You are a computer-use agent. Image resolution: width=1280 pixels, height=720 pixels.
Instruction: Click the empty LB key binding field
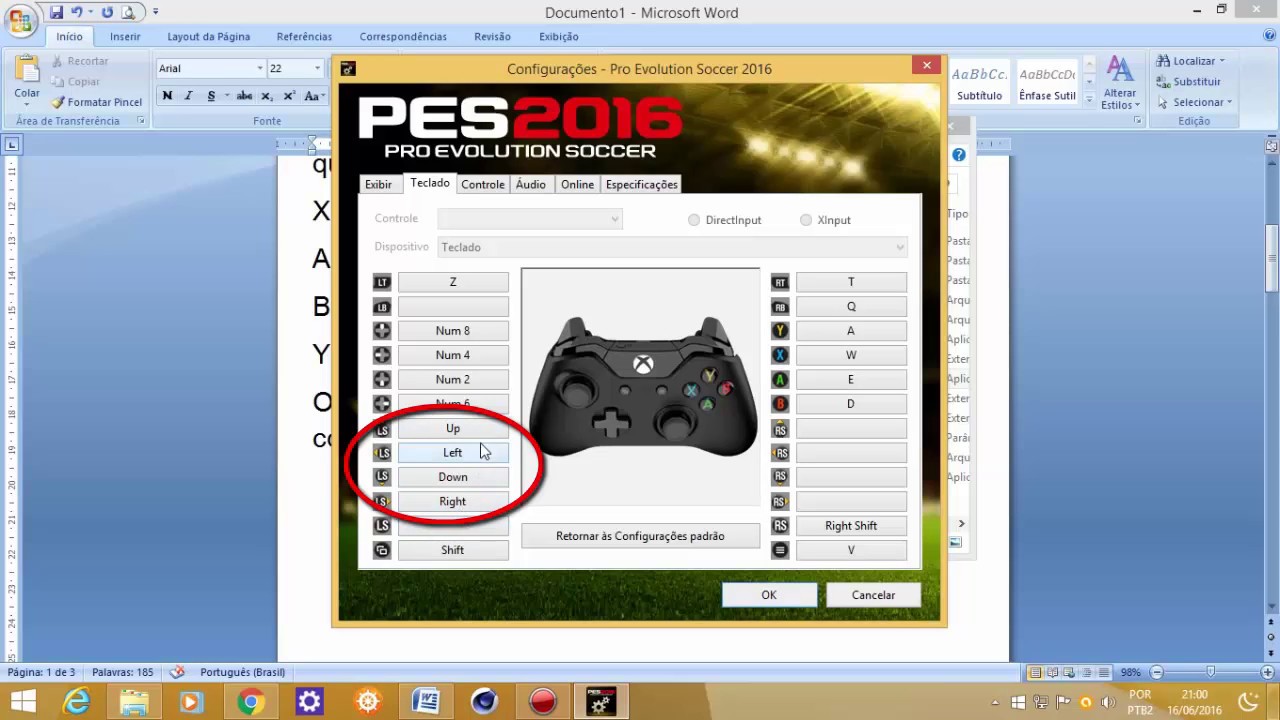(453, 307)
